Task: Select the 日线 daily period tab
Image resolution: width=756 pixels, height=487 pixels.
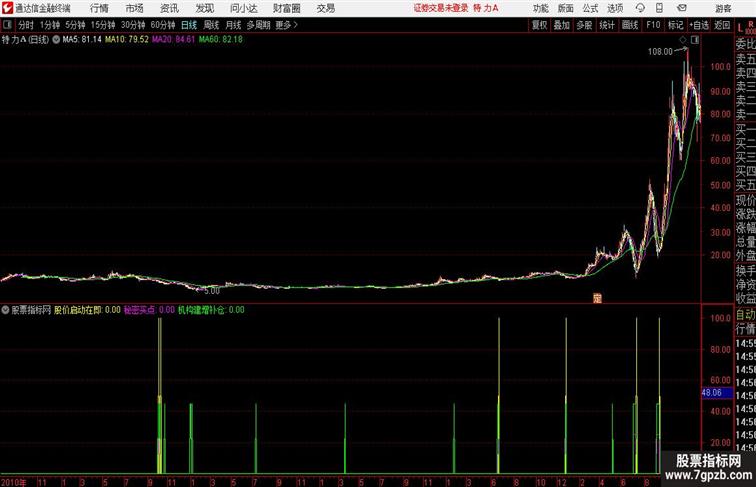Action: (189, 25)
